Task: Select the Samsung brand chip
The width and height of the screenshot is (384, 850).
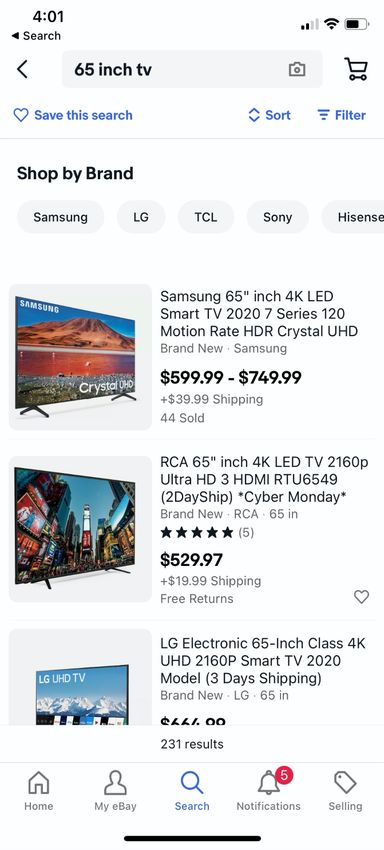Action: click(60, 217)
